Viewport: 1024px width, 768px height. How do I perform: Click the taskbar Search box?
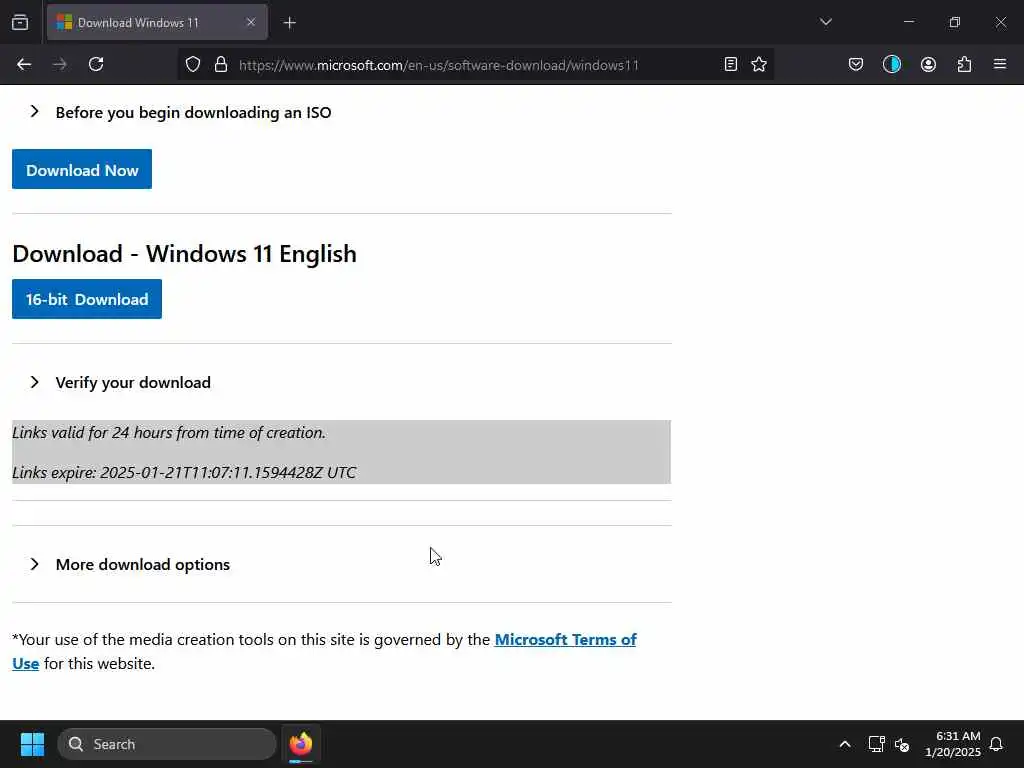pyautogui.click(x=167, y=744)
